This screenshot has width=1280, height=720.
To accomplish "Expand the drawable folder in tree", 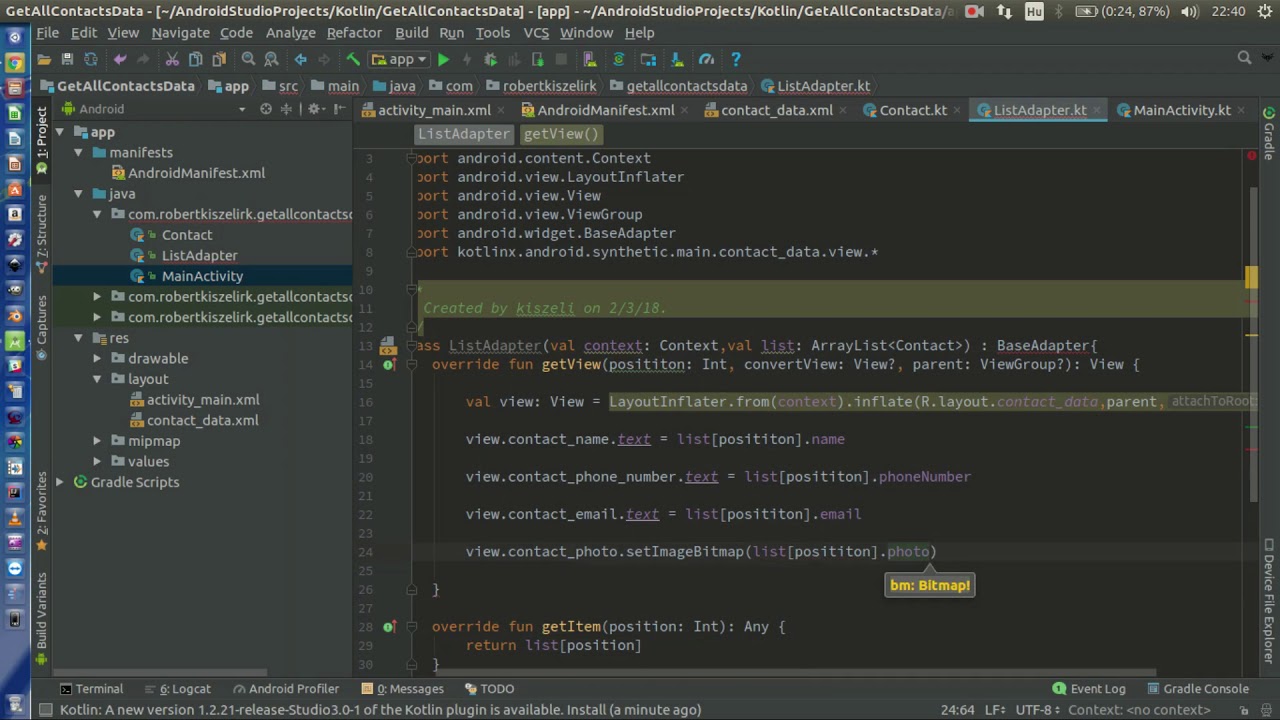I will [97, 359].
